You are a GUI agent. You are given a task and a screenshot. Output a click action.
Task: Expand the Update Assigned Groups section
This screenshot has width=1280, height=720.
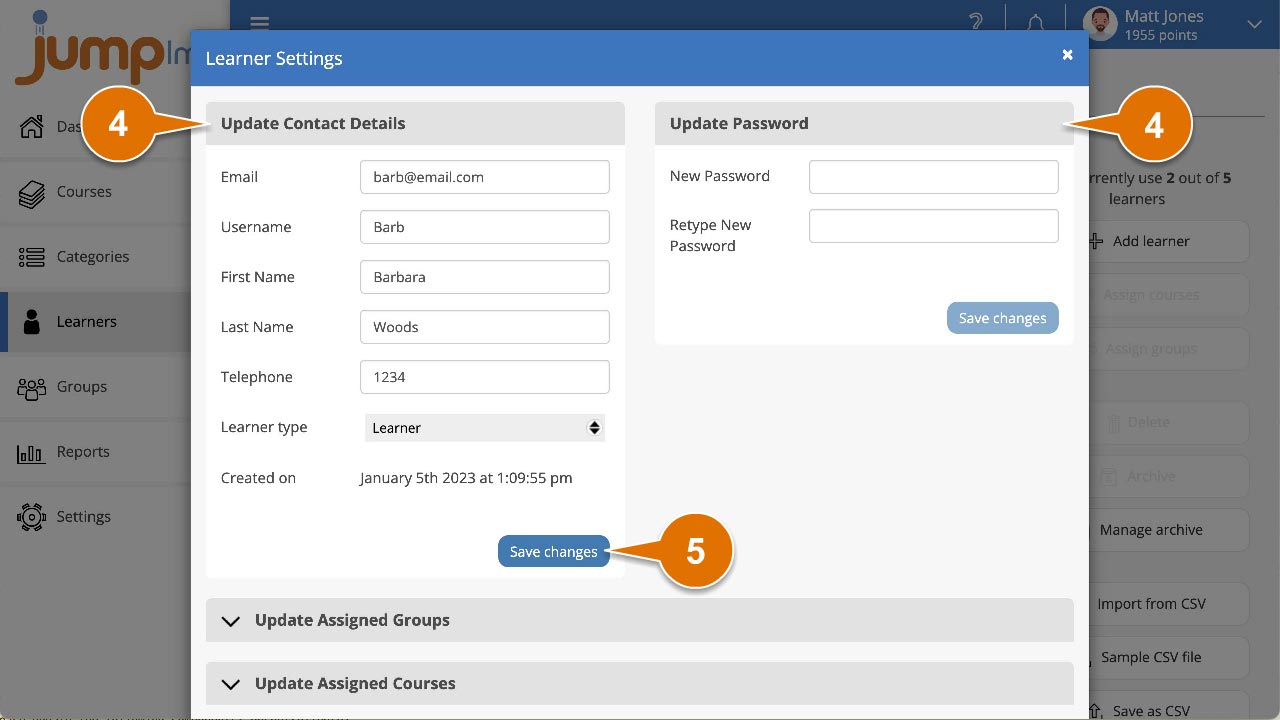(640, 620)
